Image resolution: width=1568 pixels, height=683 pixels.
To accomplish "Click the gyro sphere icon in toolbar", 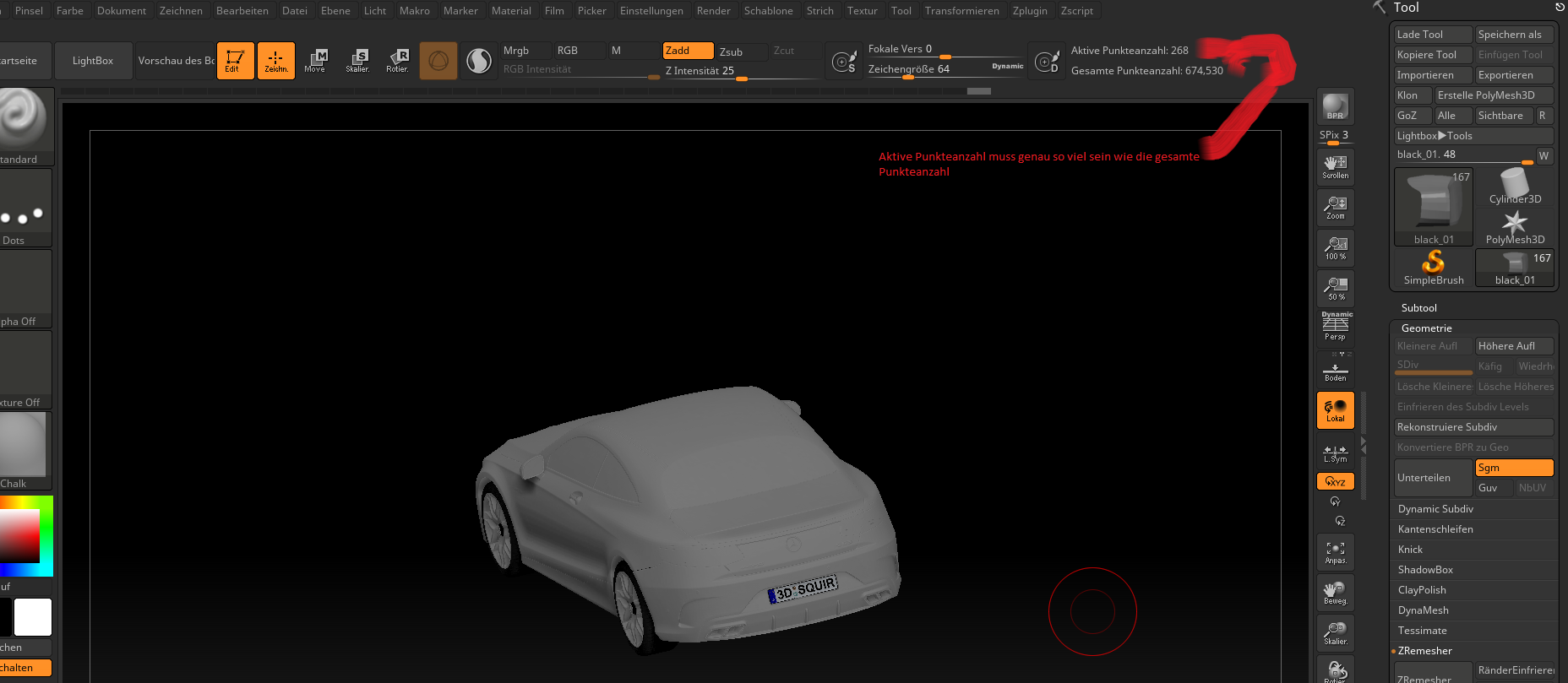I will click(x=438, y=61).
